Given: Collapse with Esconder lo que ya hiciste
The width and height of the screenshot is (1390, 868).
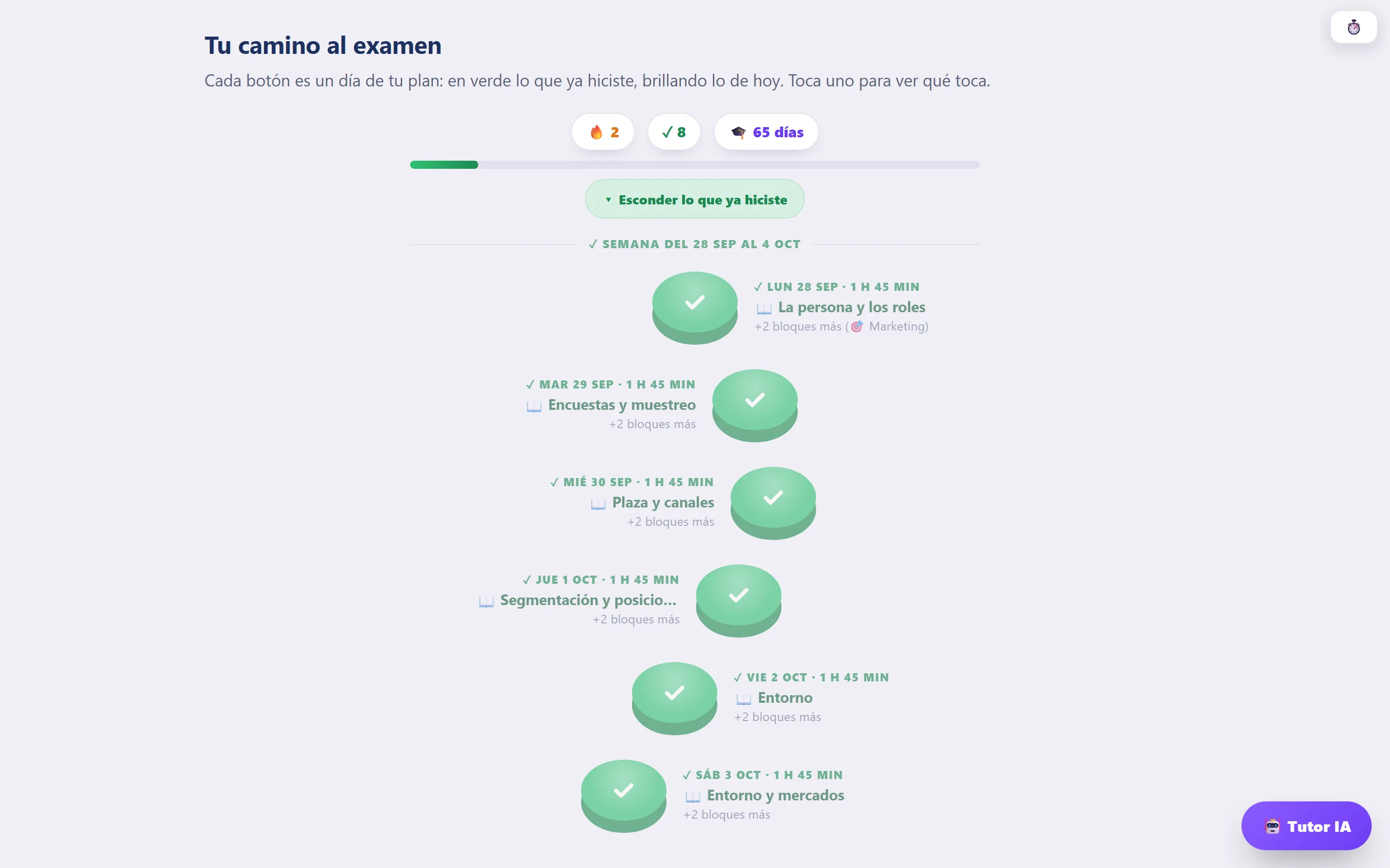Looking at the screenshot, I should pyautogui.click(x=694, y=199).
